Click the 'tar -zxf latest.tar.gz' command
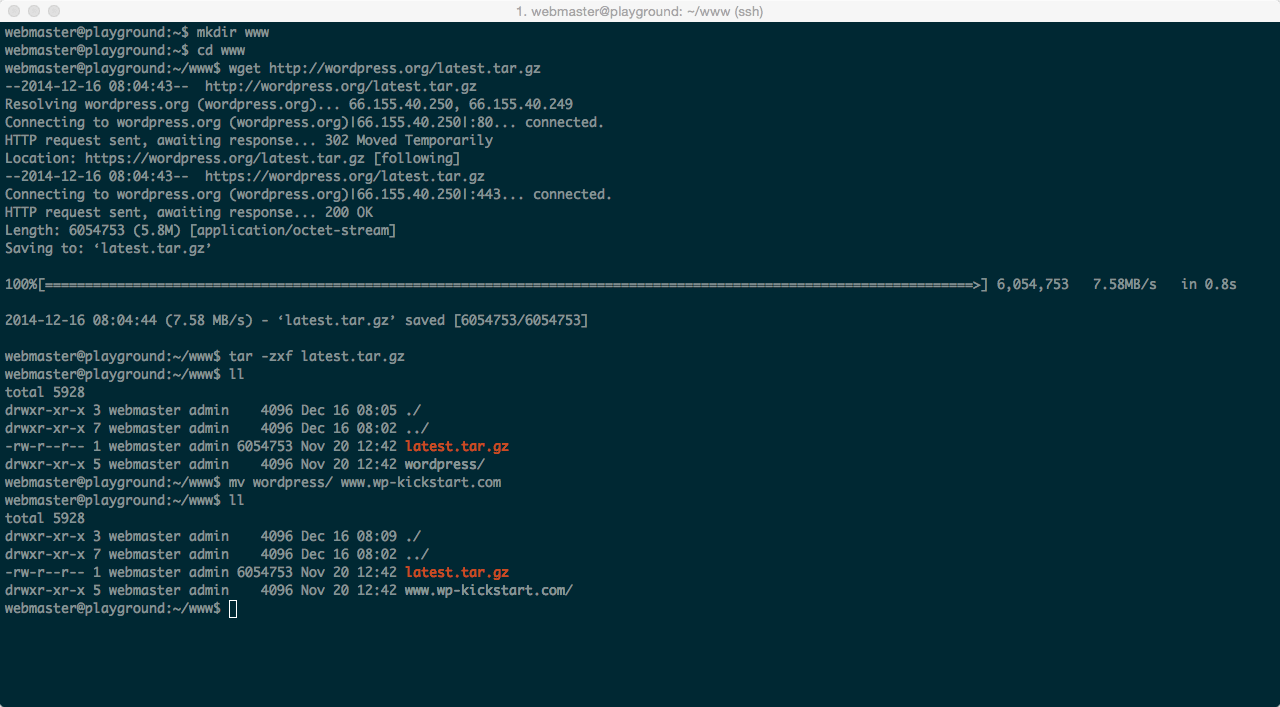 pos(317,356)
